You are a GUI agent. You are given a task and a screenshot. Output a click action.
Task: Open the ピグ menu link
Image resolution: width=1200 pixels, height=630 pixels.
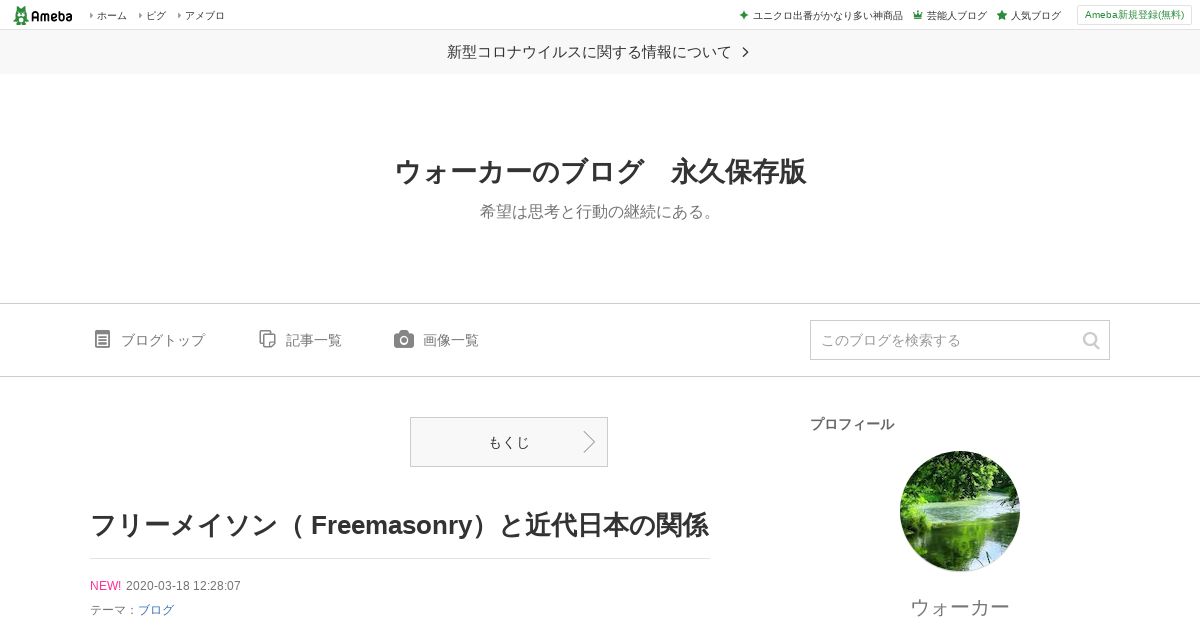156,15
